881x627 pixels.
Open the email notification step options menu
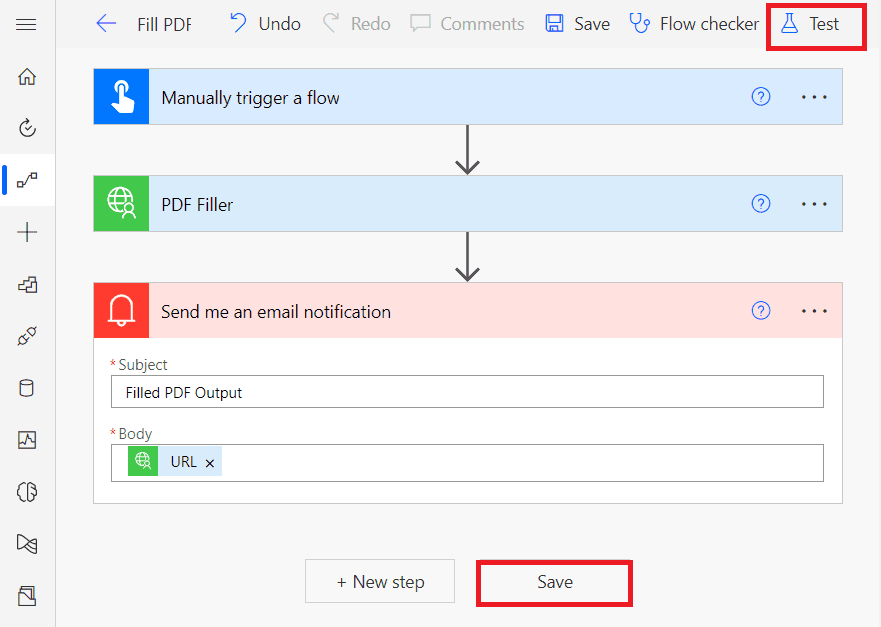click(x=814, y=310)
